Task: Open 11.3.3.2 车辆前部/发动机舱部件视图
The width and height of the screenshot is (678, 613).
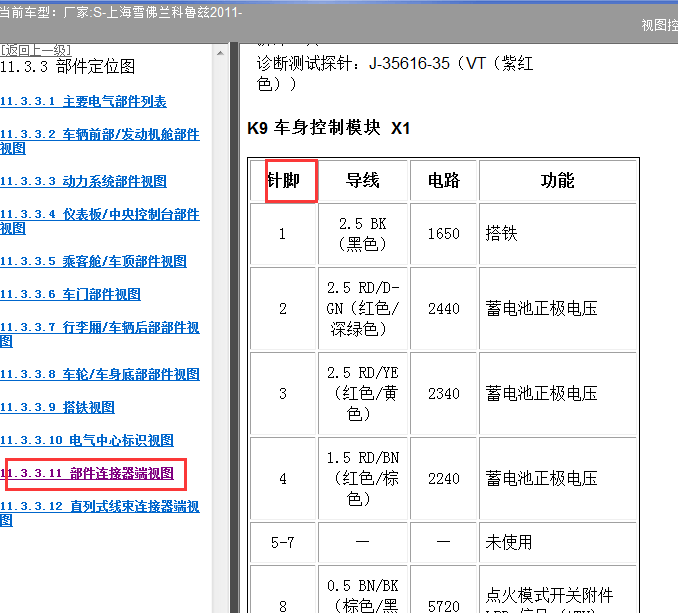Action: coord(99,141)
